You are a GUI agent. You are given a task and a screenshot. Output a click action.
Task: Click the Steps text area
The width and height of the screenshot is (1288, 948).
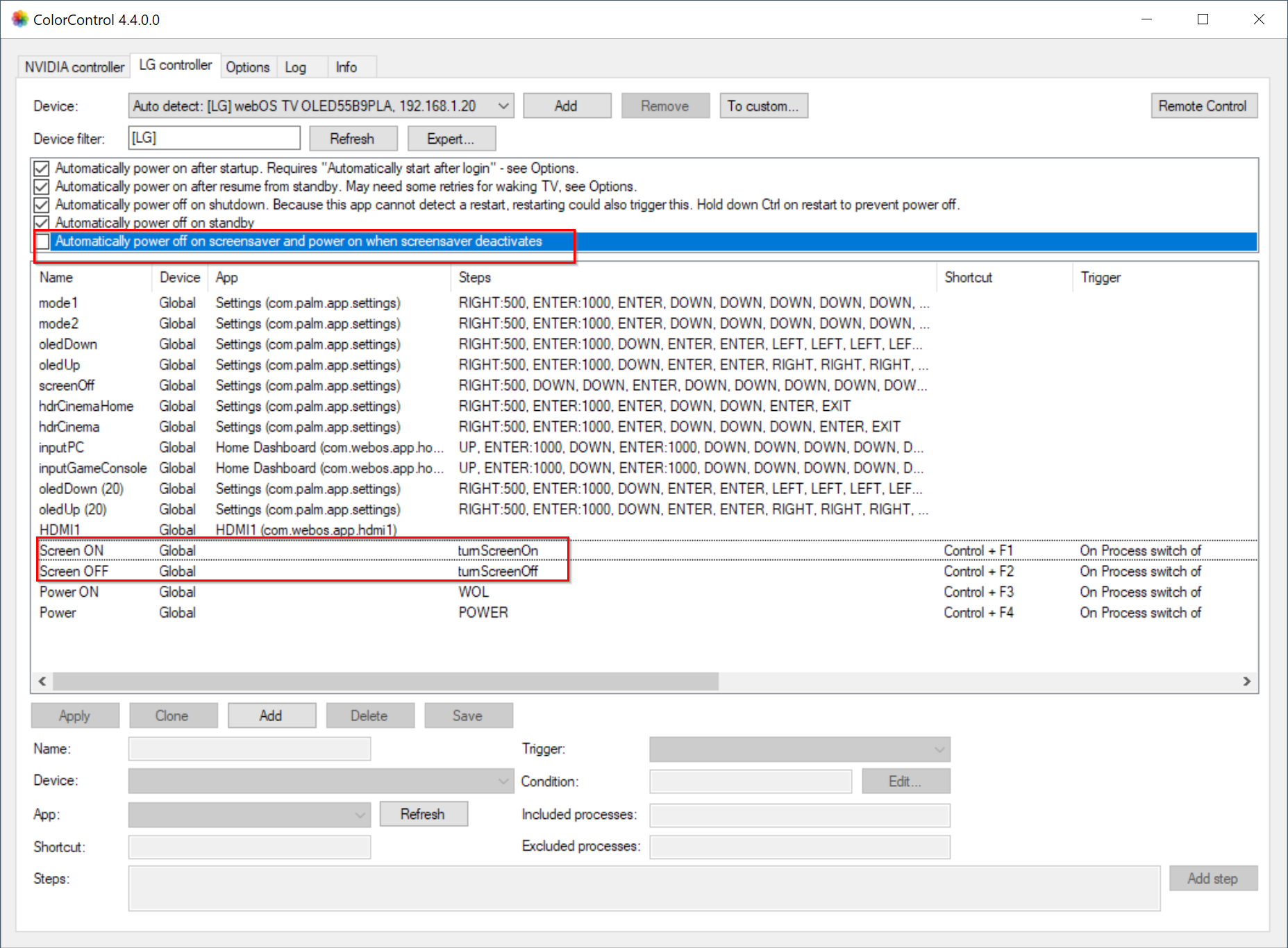[x=644, y=888]
